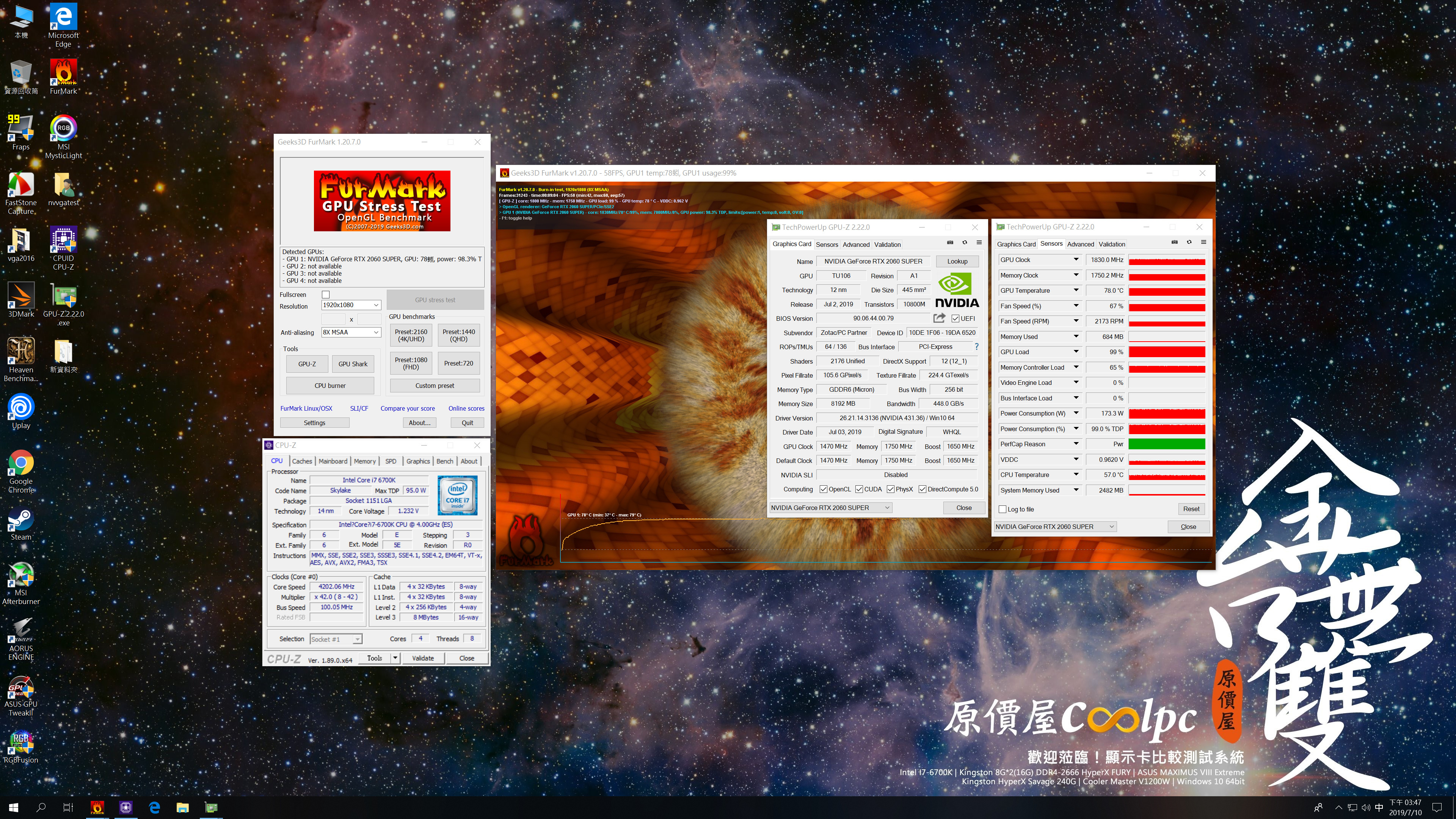This screenshot has height=819, width=1456.
Task: Toggle the OpenCL checkbox
Action: (x=824, y=489)
